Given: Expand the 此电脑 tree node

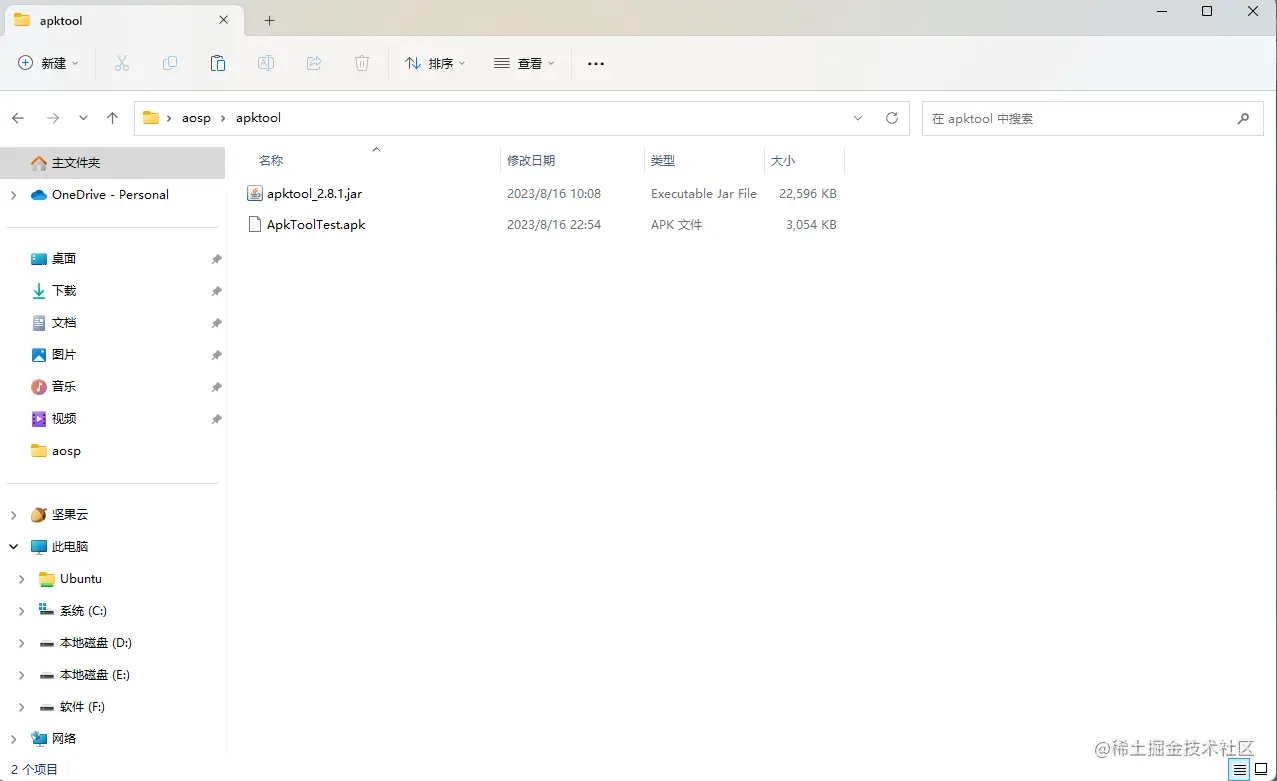Looking at the screenshot, I should click(x=13, y=546).
